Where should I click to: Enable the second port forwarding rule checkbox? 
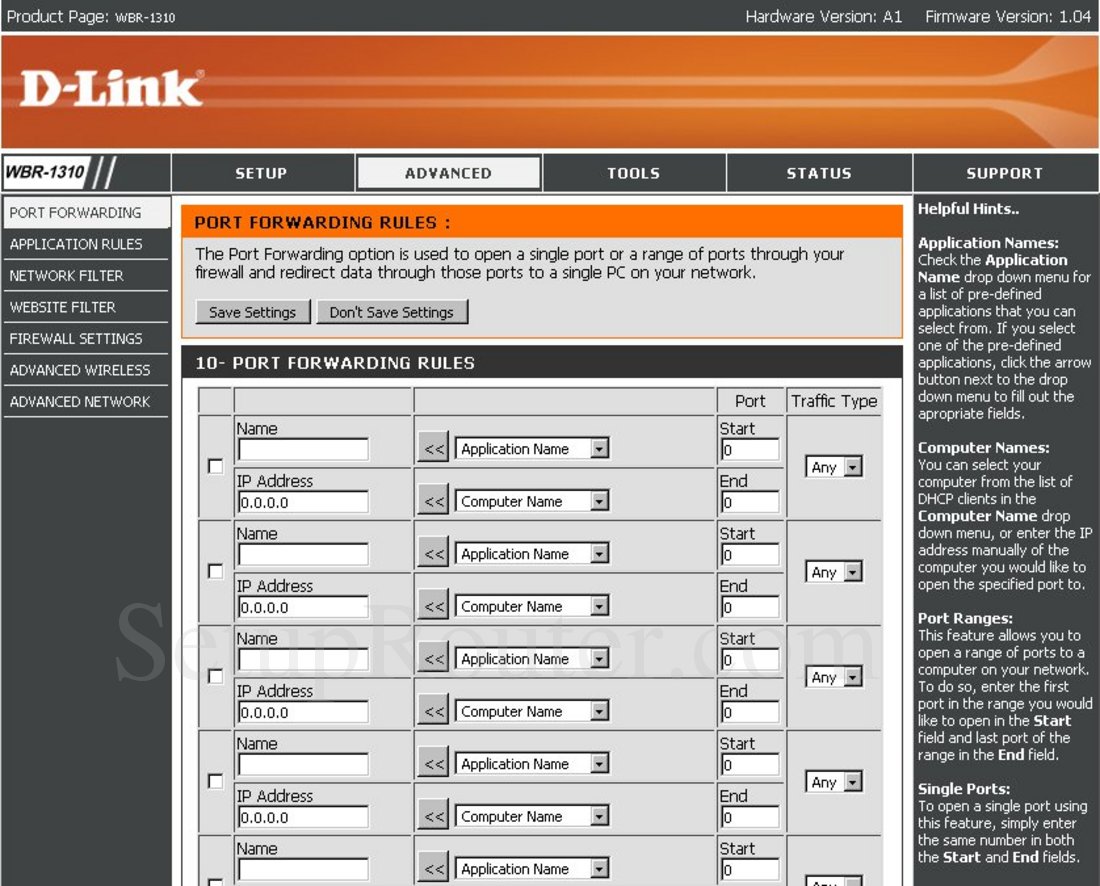coord(215,571)
